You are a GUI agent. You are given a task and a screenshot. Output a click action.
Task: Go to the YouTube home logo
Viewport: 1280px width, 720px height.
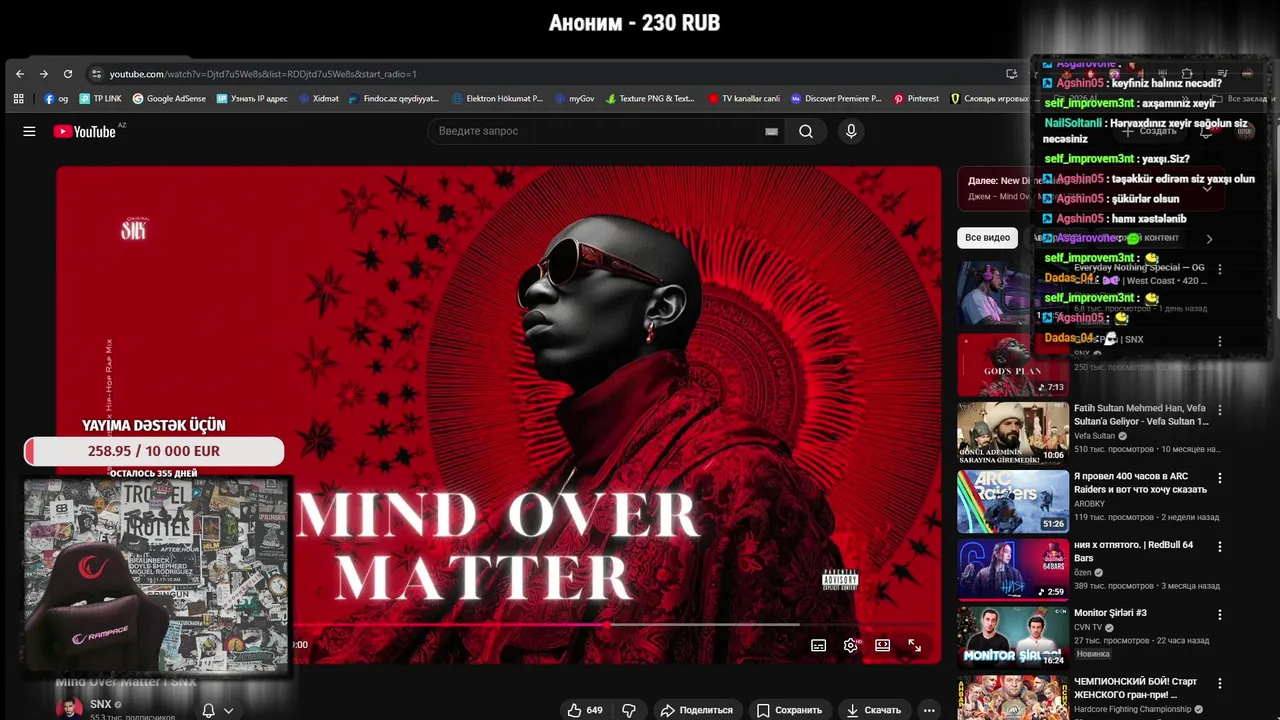(x=85, y=131)
